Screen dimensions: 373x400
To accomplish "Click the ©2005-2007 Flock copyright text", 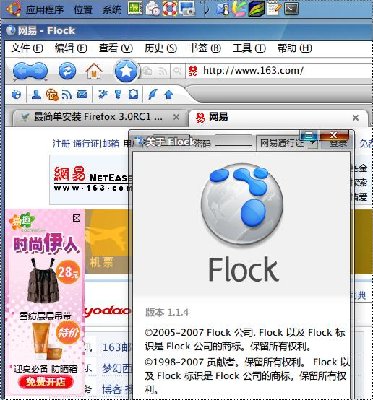I will click(x=245, y=340).
